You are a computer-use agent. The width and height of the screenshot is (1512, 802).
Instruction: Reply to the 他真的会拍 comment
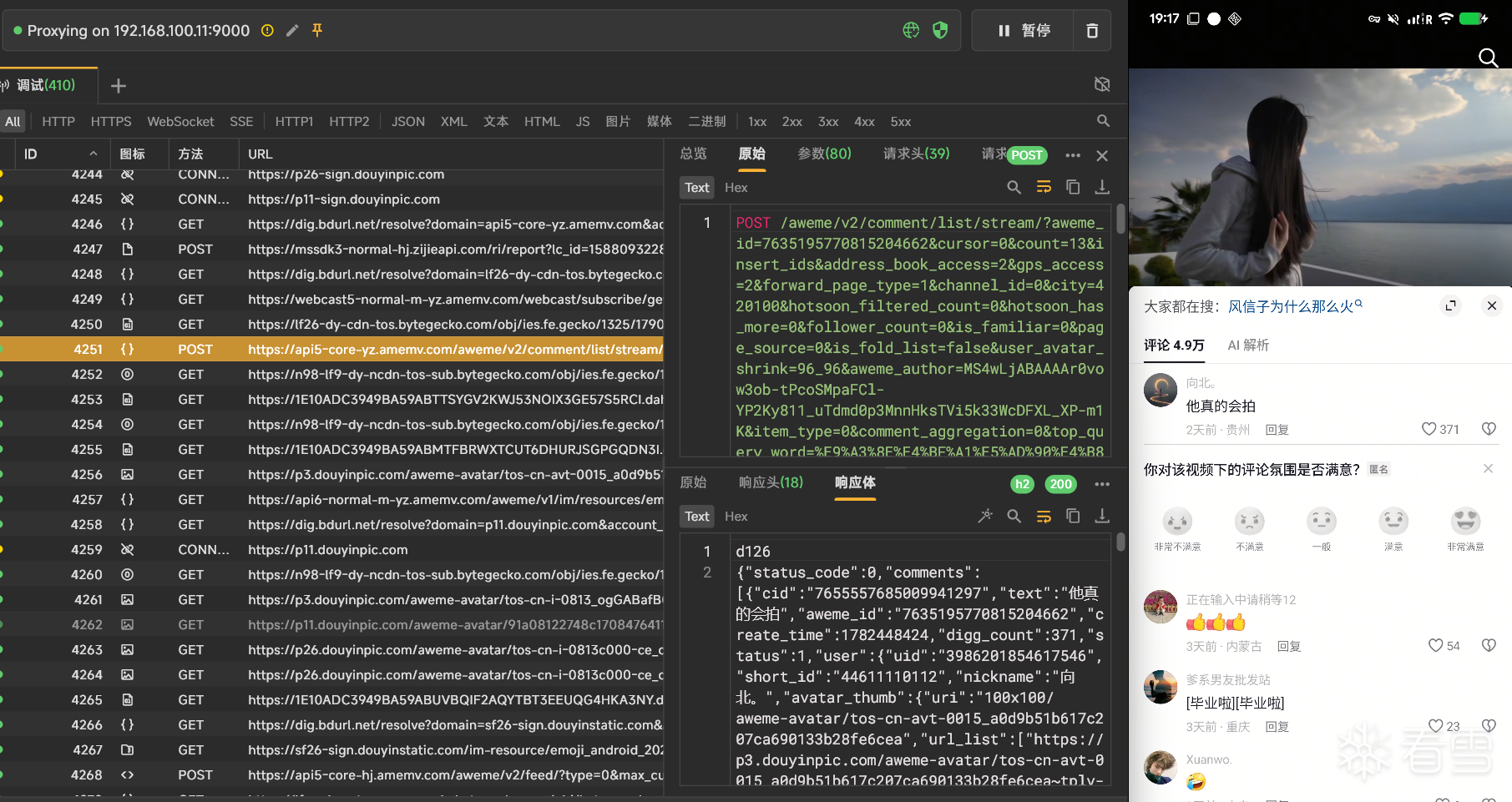[1277, 430]
